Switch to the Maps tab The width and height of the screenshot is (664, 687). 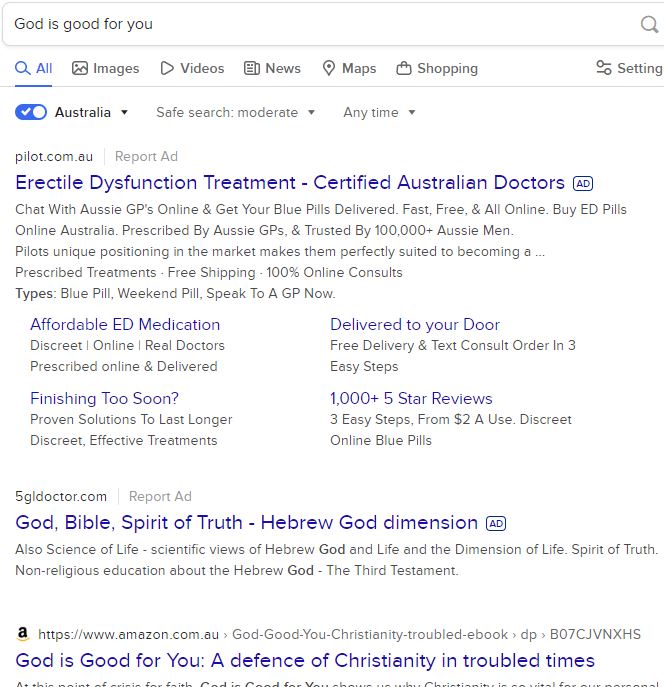[x=349, y=68]
